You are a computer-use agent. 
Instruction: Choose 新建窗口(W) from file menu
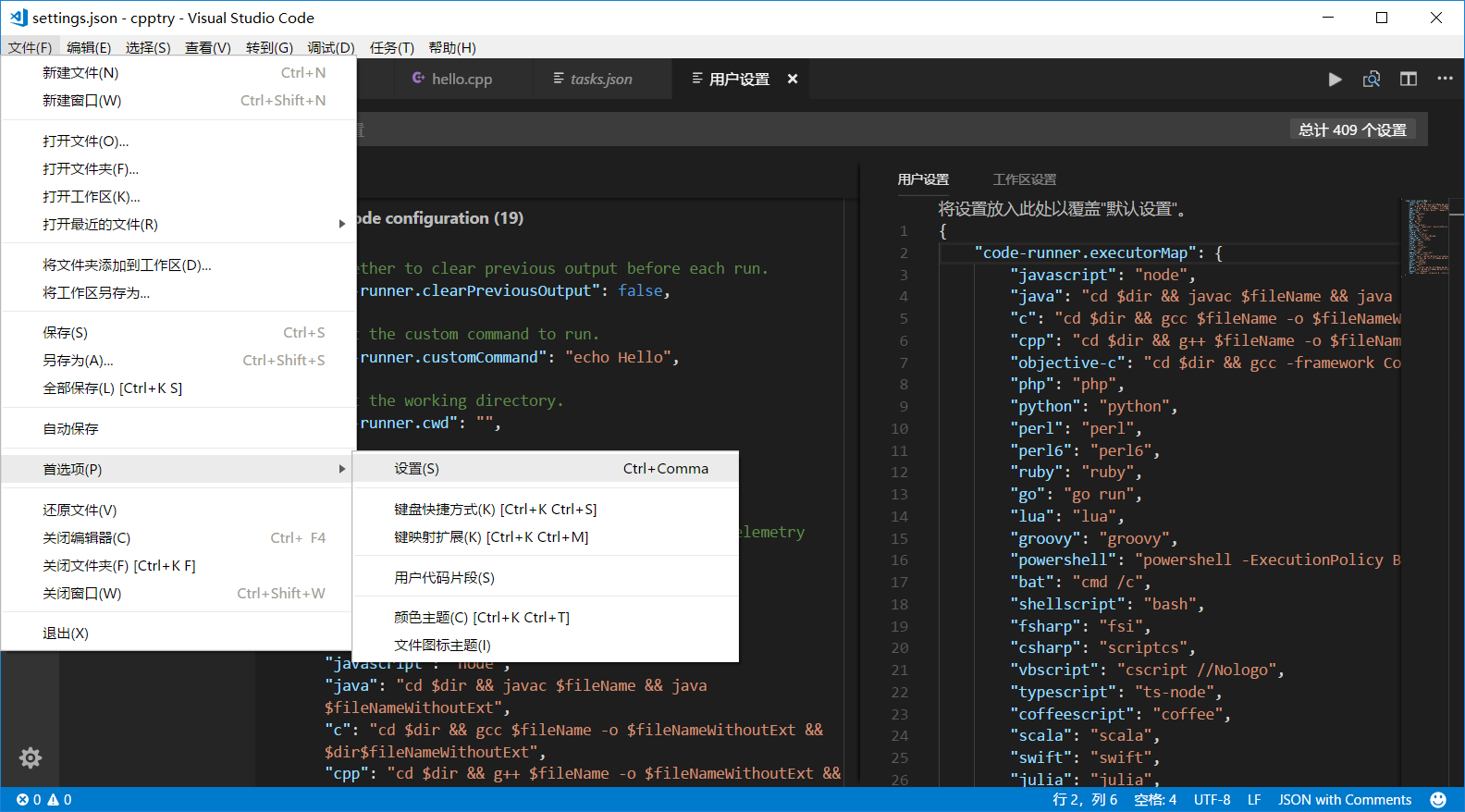point(179,101)
